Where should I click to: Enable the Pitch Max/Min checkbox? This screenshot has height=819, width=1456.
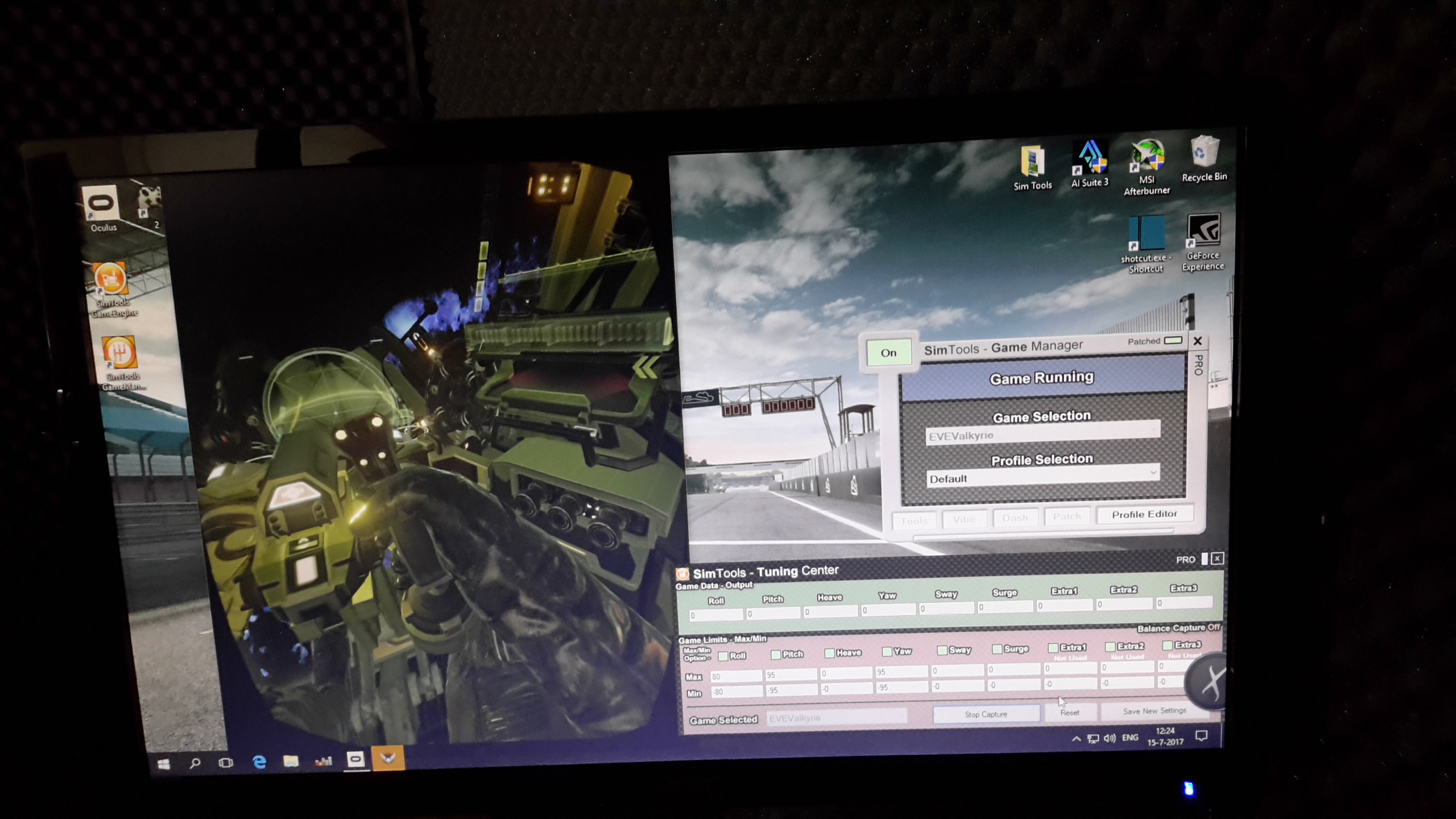pos(776,655)
